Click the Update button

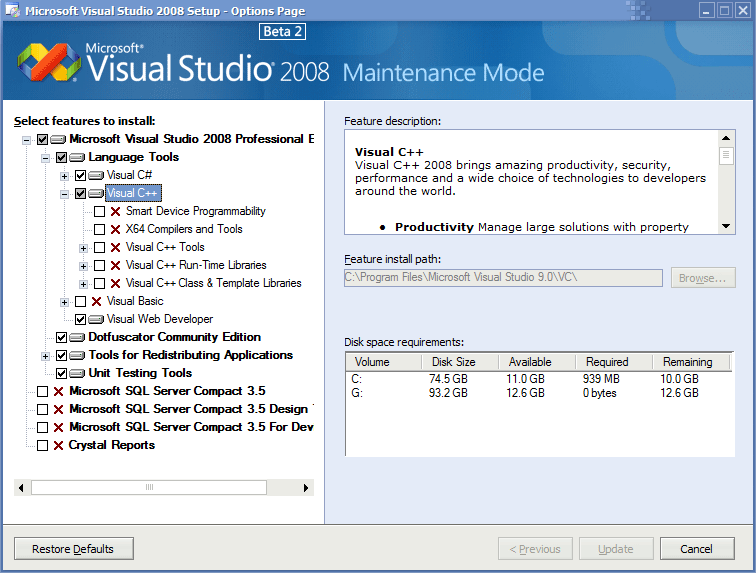pos(616,549)
